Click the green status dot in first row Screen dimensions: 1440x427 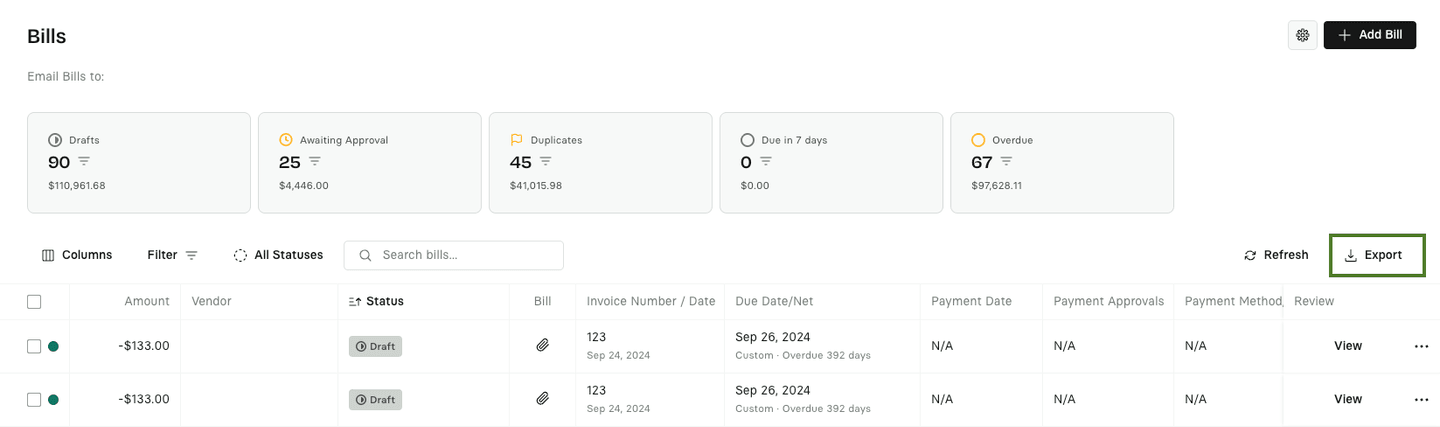53,346
